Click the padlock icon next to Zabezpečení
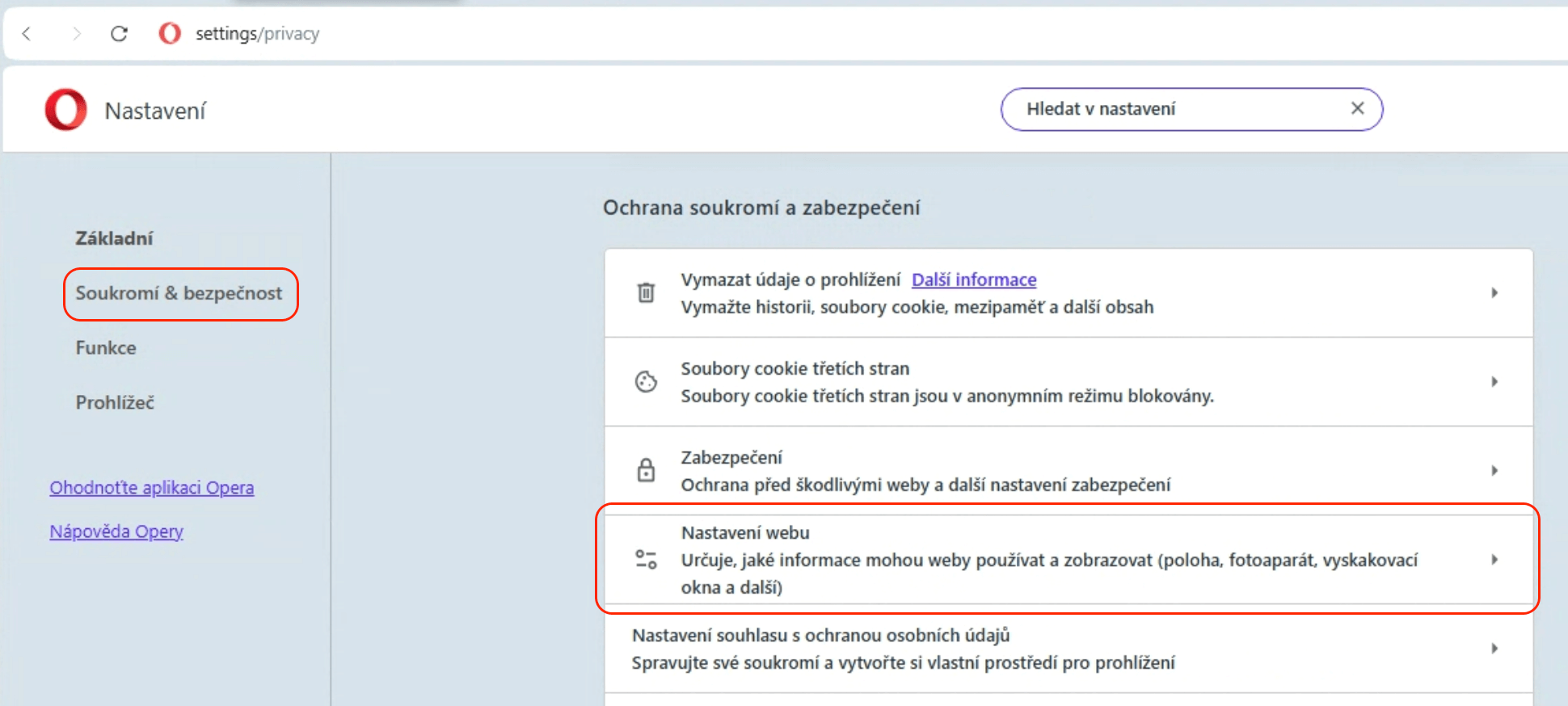The width and height of the screenshot is (1568, 706). click(646, 470)
